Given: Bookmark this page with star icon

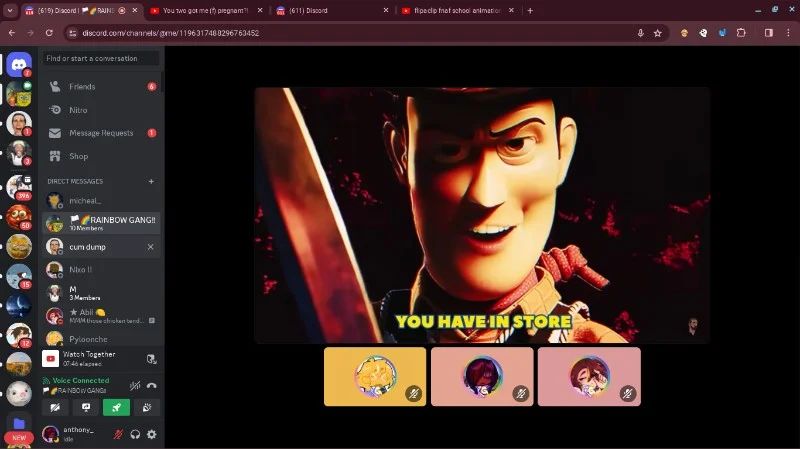Looking at the screenshot, I should coord(658,33).
